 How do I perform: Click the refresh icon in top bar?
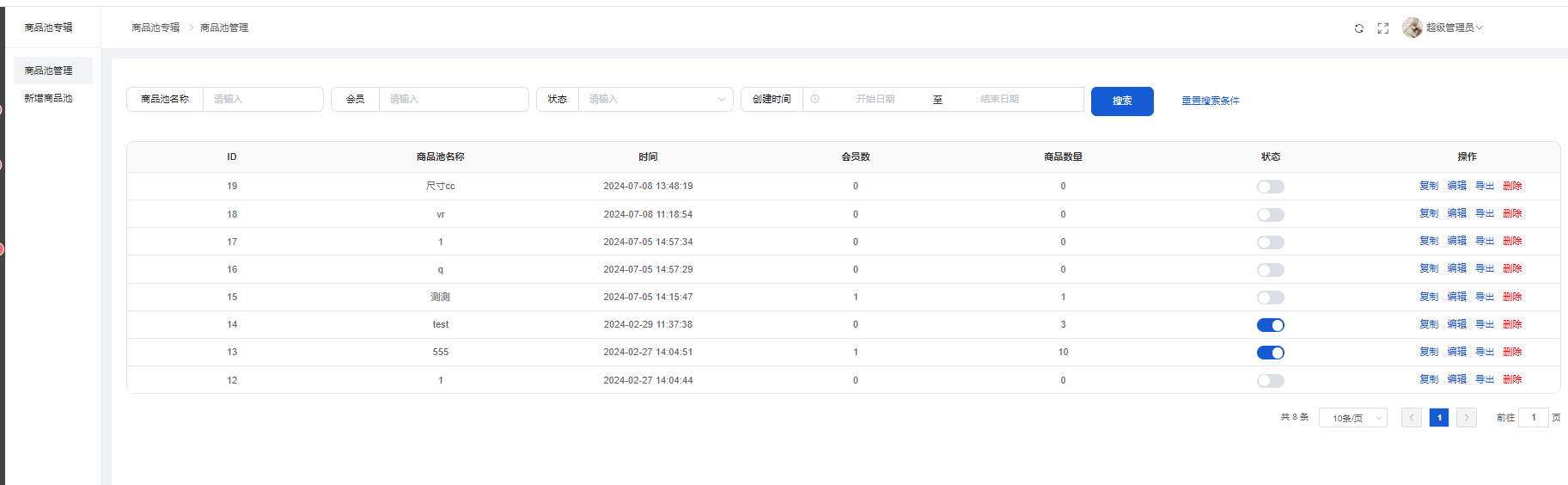click(1358, 28)
